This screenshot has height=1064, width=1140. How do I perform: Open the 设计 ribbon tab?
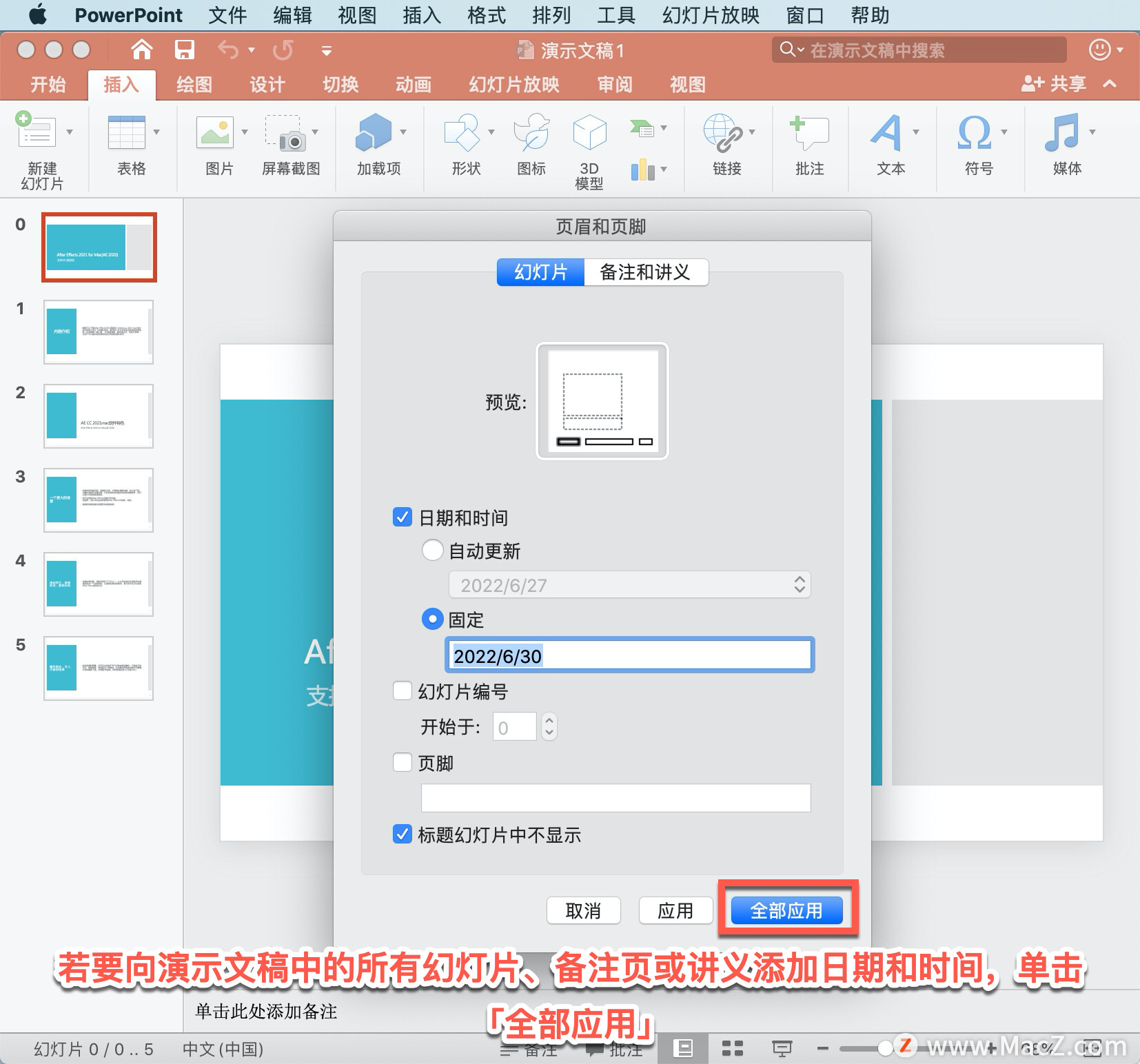click(x=267, y=85)
